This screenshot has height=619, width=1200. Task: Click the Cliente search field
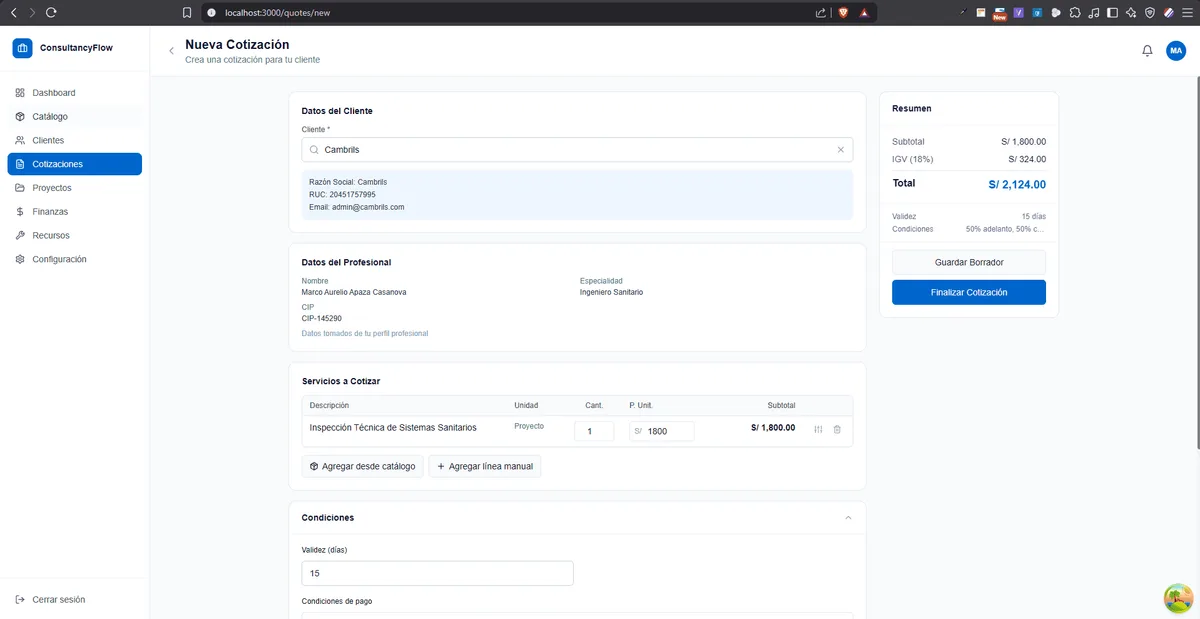(577, 150)
